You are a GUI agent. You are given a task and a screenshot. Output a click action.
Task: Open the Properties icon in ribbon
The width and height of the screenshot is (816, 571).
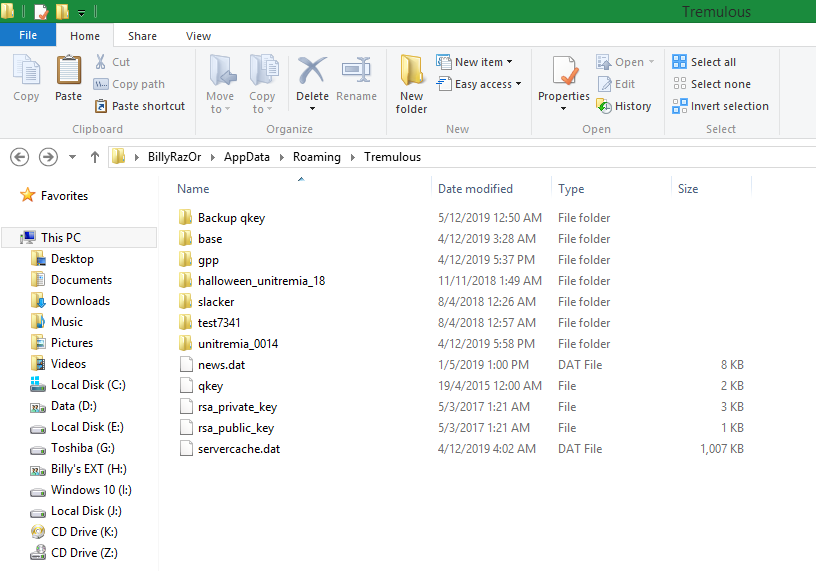coord(564,76)
